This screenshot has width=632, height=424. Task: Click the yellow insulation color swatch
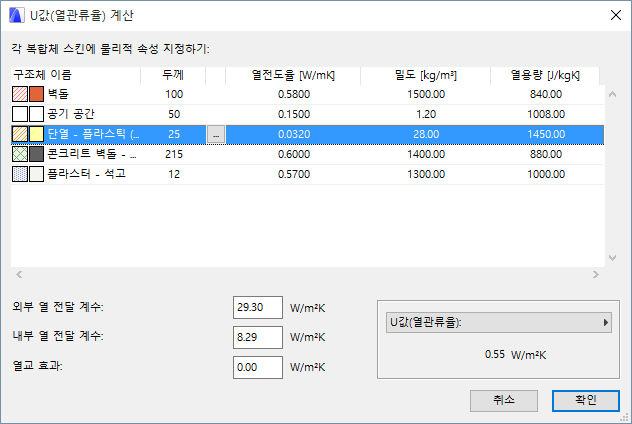(37, 133)
